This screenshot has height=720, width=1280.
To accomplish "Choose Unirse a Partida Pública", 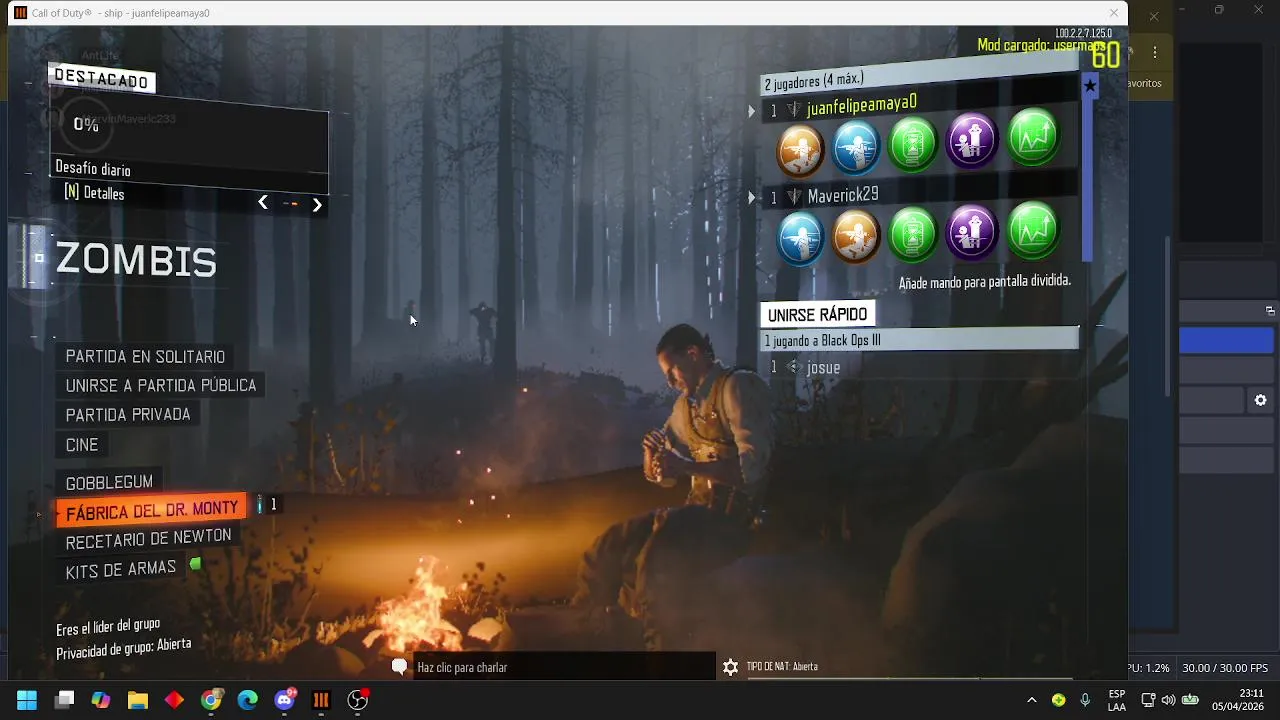I will coord(161,385).
